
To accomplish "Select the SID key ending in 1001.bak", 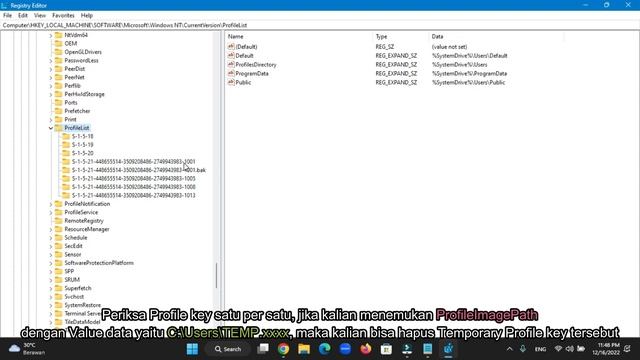I will click(139, 170).
